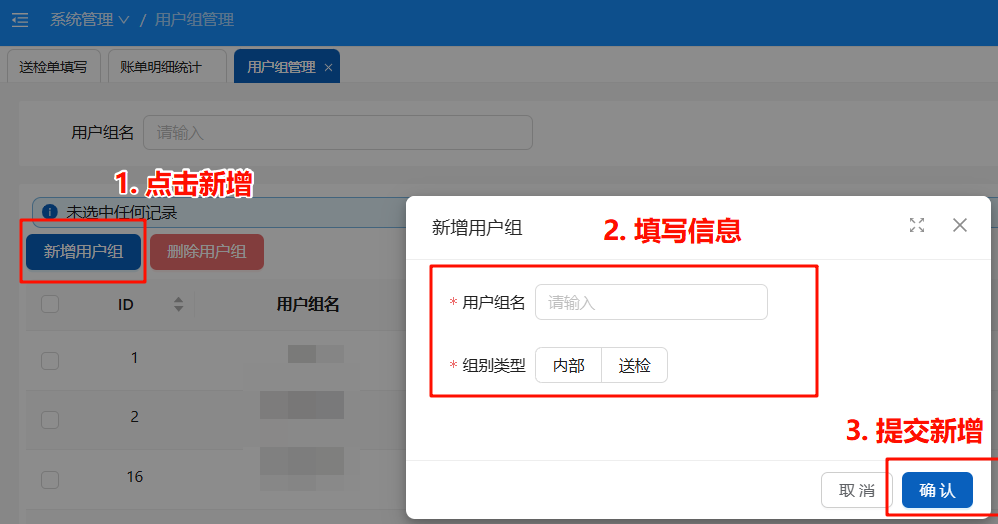Click the 删除用户组 button
This screenshot has width=998, height=524.
207,252
